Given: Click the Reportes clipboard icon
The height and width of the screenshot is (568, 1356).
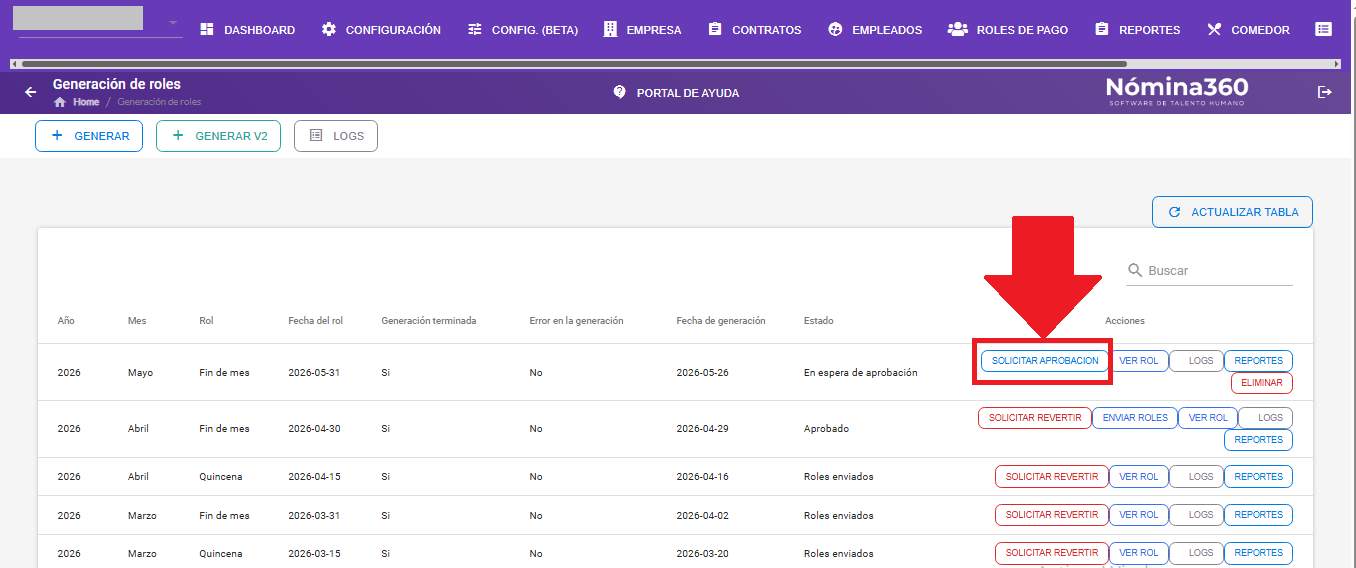Looking at the screenshot, I should (1102, 30).
